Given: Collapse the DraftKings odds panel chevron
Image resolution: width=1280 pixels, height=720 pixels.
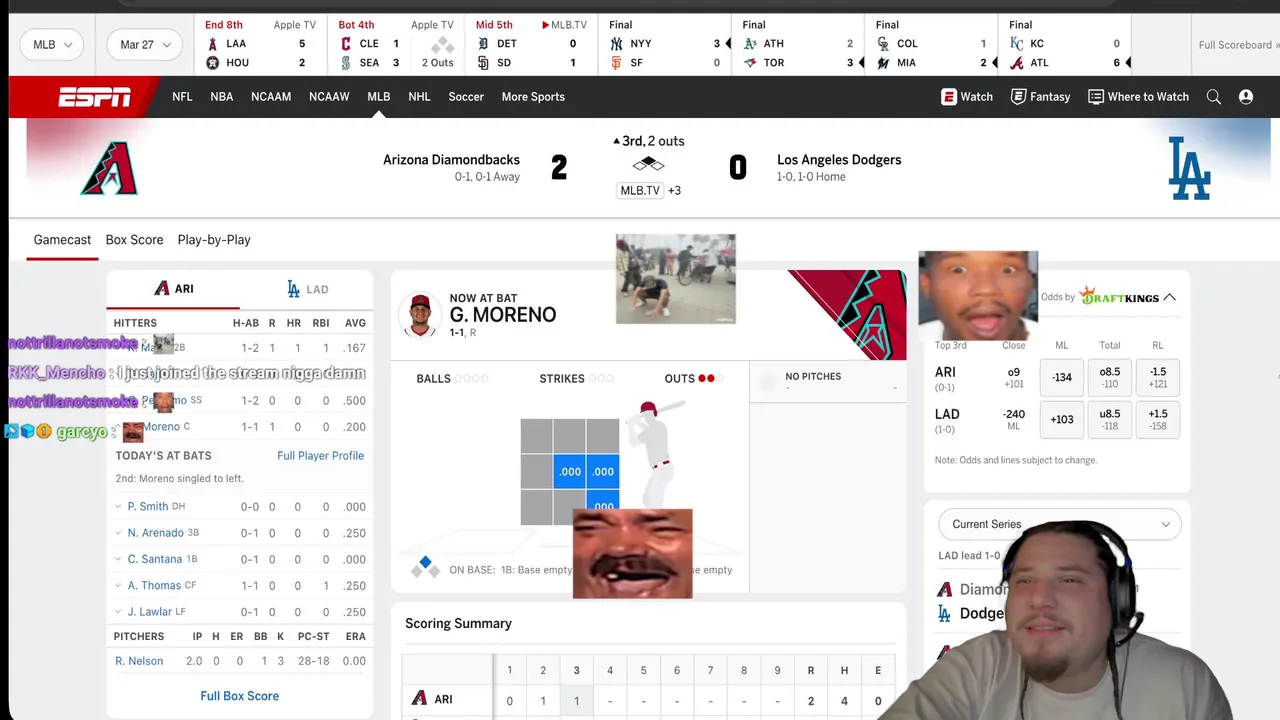Looking at the screenshot, I should 1169,297.
